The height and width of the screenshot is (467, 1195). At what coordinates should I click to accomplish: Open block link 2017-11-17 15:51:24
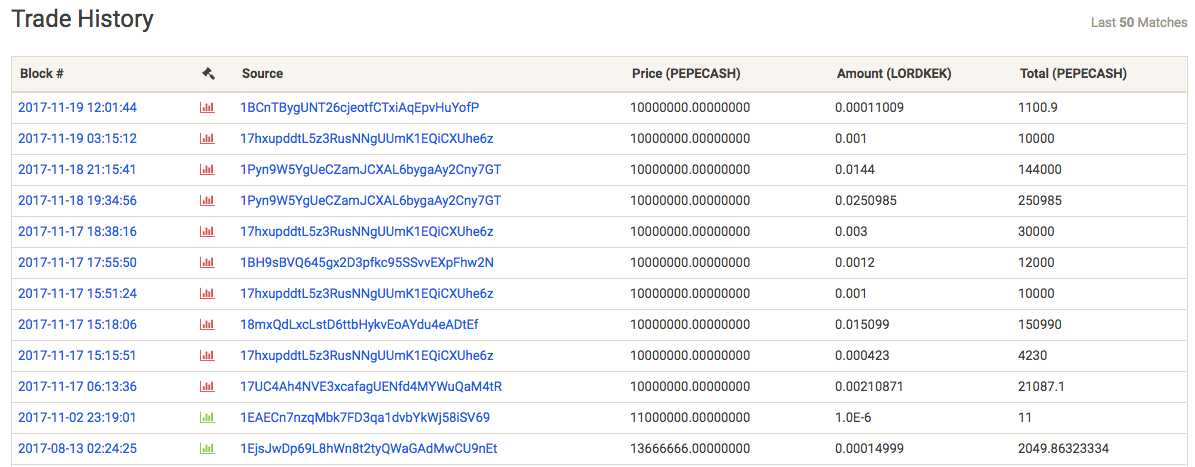click(x=78, y=293)
